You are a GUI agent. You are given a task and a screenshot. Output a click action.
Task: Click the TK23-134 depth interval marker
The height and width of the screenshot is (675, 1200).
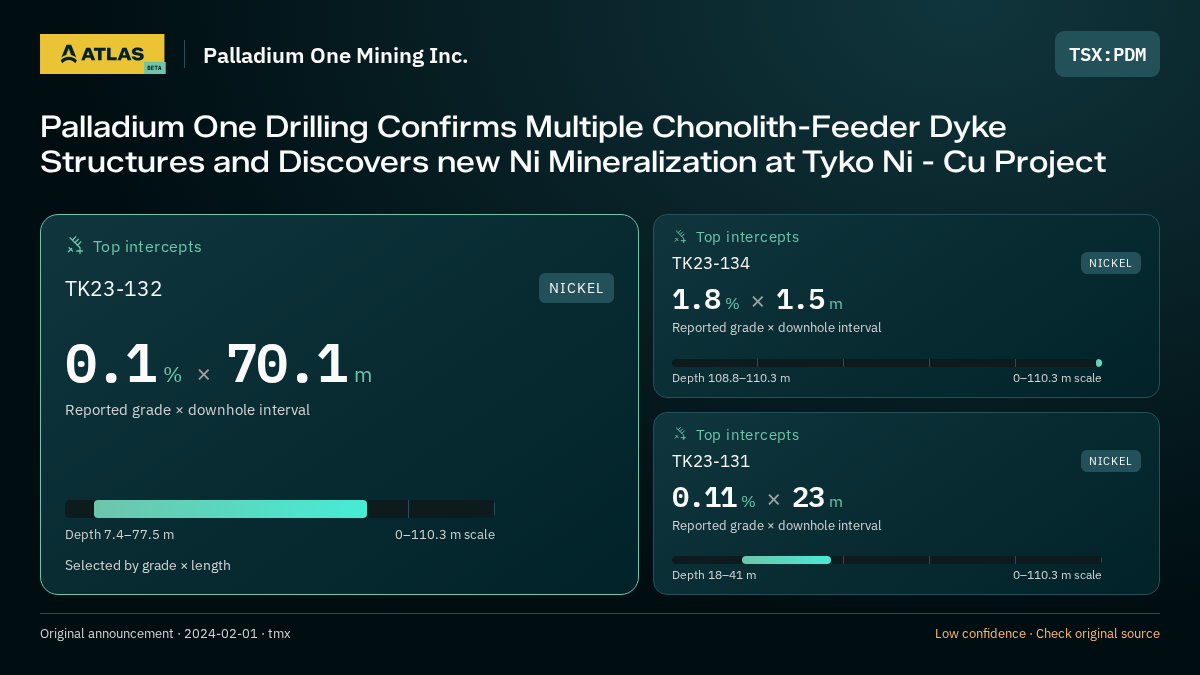1099,363
